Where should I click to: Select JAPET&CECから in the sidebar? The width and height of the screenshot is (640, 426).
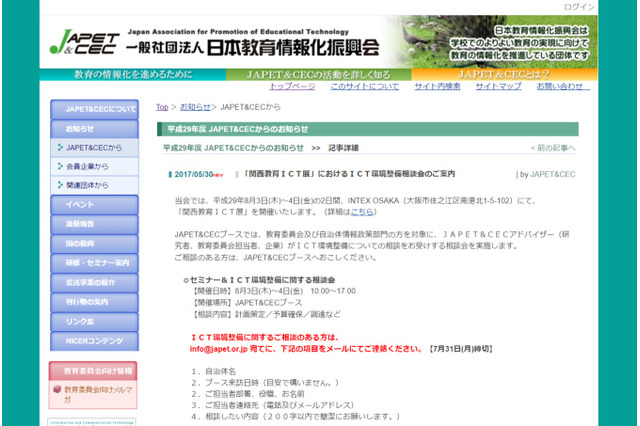94,147
